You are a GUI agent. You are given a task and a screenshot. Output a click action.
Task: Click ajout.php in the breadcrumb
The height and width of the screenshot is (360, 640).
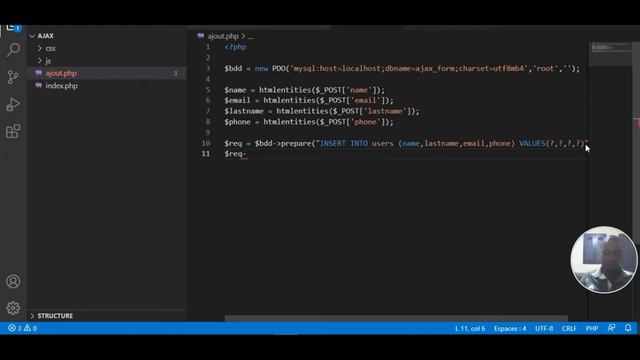pos(223,36)
